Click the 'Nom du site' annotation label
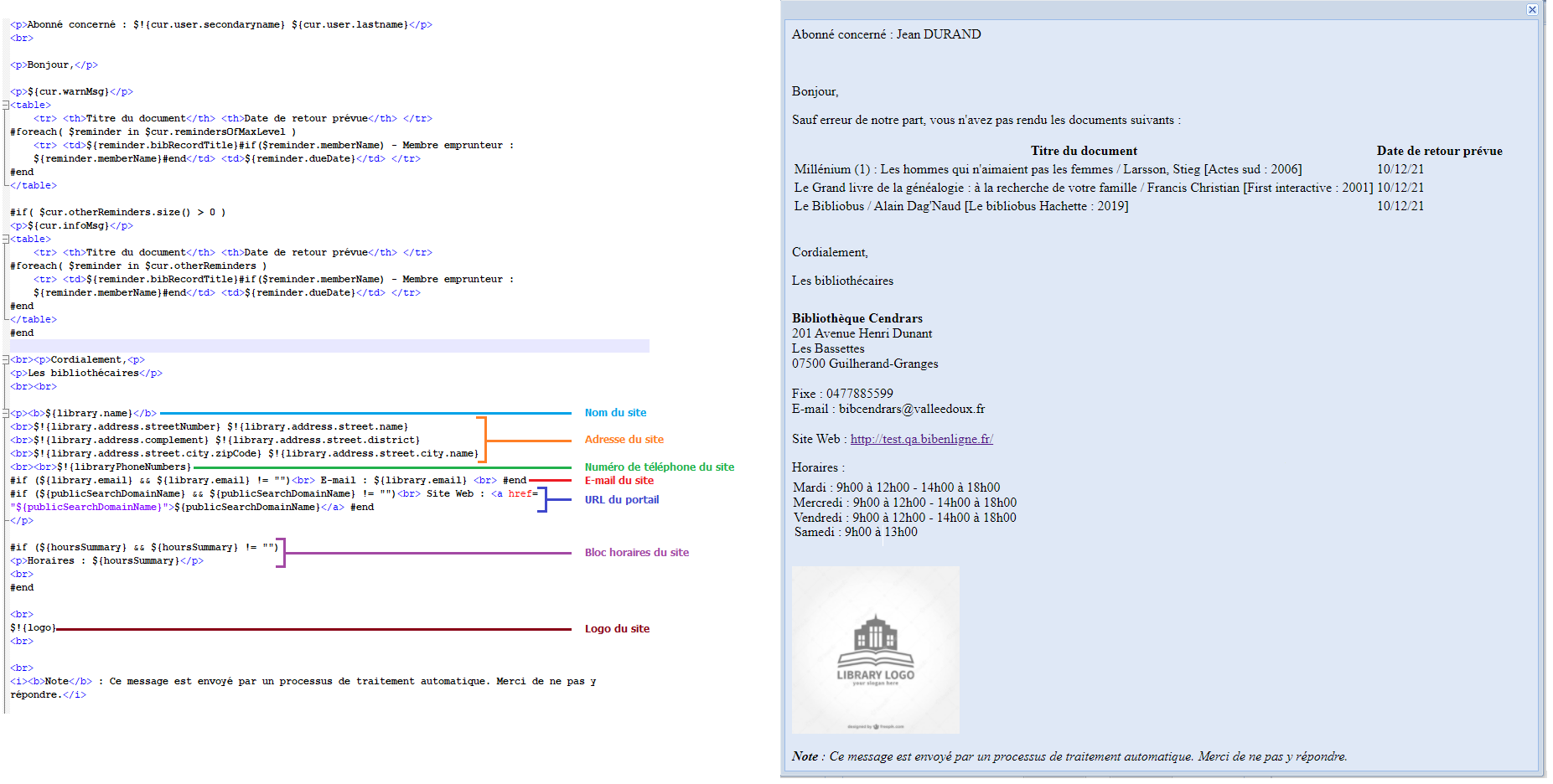 [615, 413]
